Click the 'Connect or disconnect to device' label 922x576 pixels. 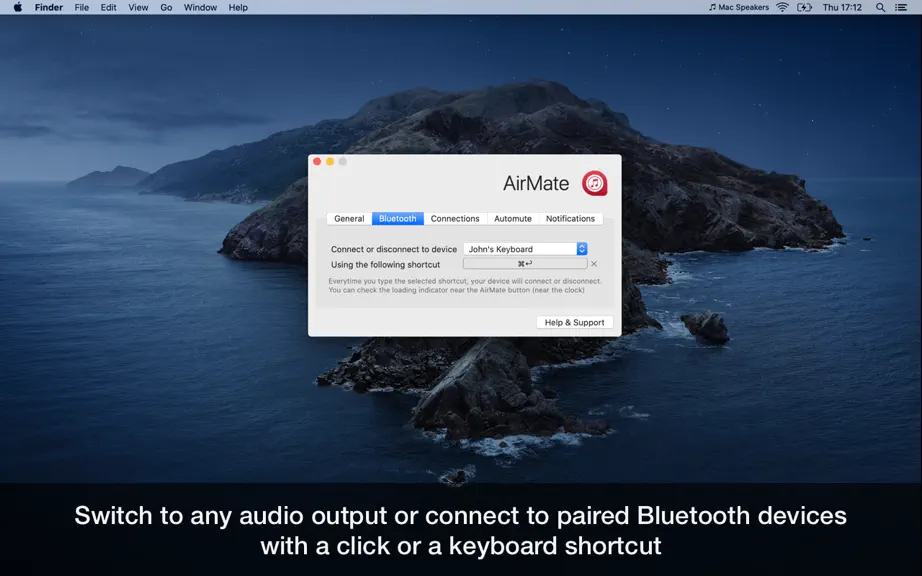[x=393, y=249]
